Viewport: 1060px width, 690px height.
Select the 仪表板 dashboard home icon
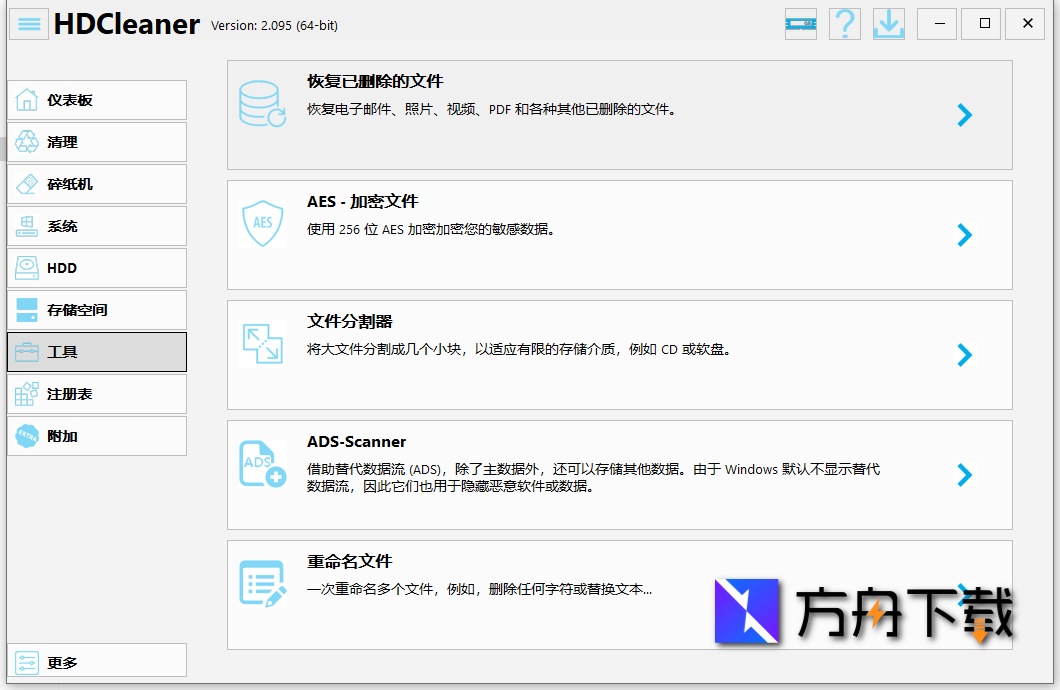tap(29, 100)
